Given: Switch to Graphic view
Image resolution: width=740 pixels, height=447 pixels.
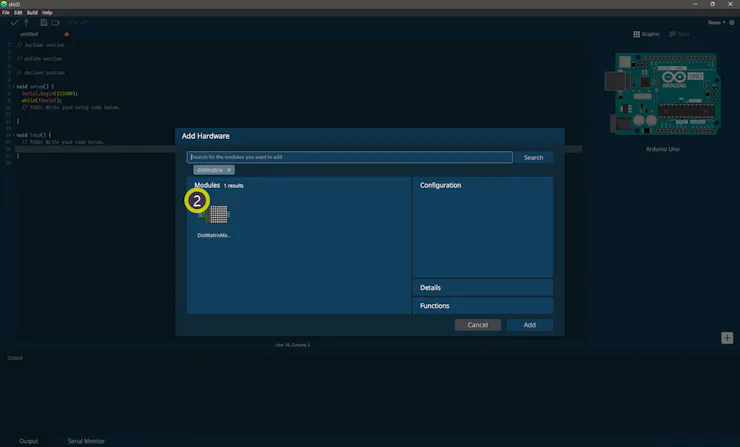Looking at the screenshot, I should pos(646,34).
